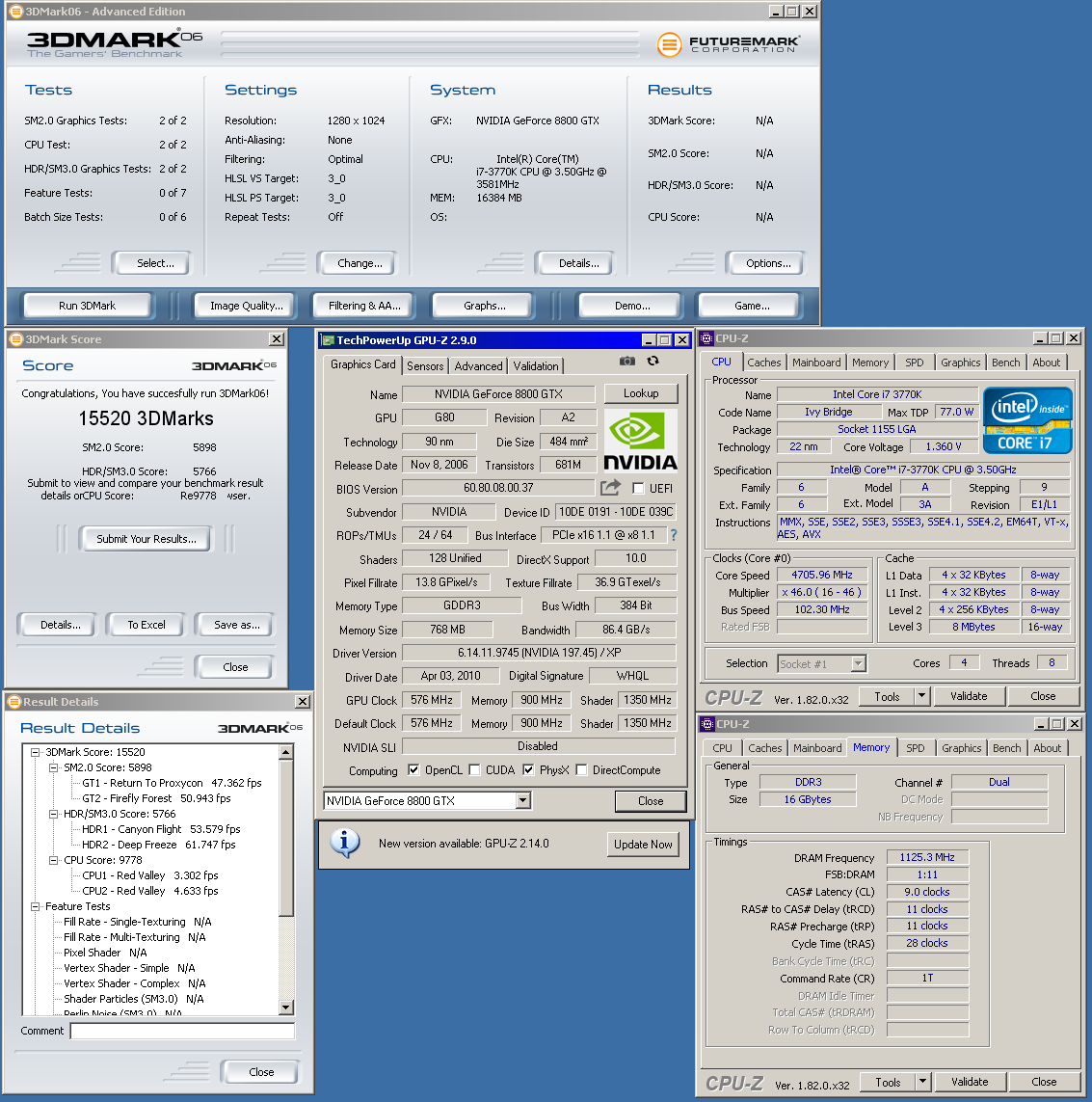Toggle the UEFI checkbox
Screen dimensions: 1092x1102
coord(638,488)
